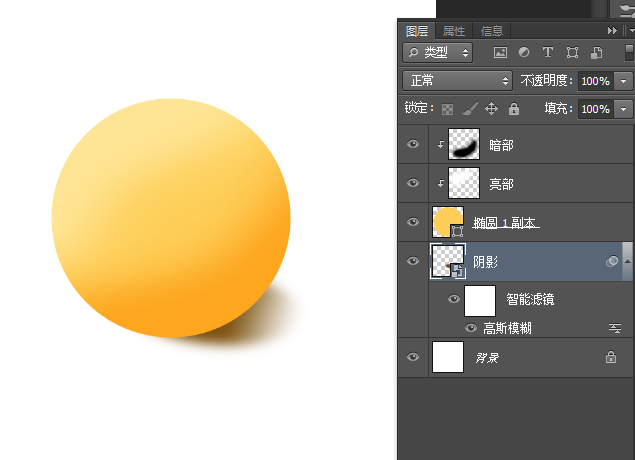Screen dimensions: 635x460
Task: Switch to the 信息 tab
Action: point(492,31)
